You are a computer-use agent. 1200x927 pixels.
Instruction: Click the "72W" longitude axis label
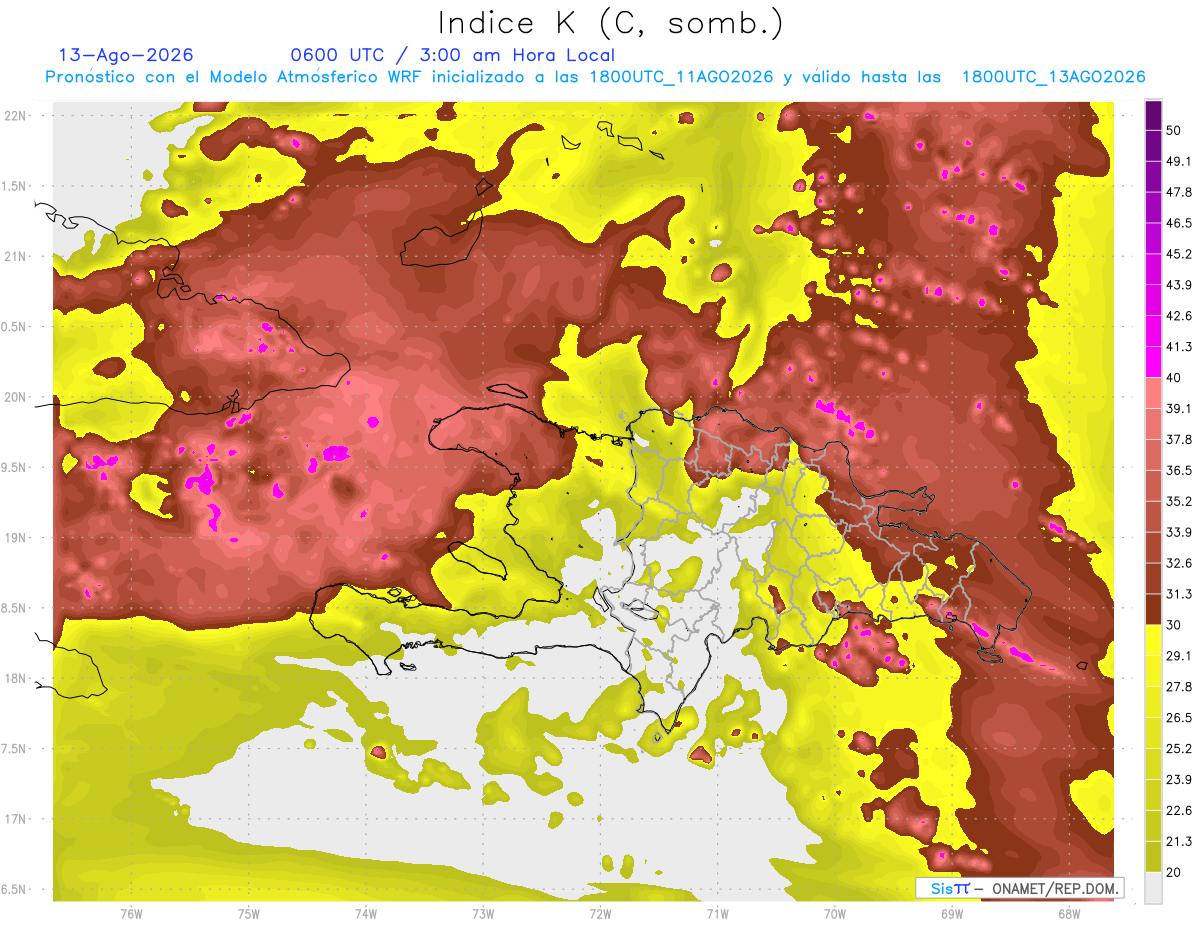click(x=600, y=914)
